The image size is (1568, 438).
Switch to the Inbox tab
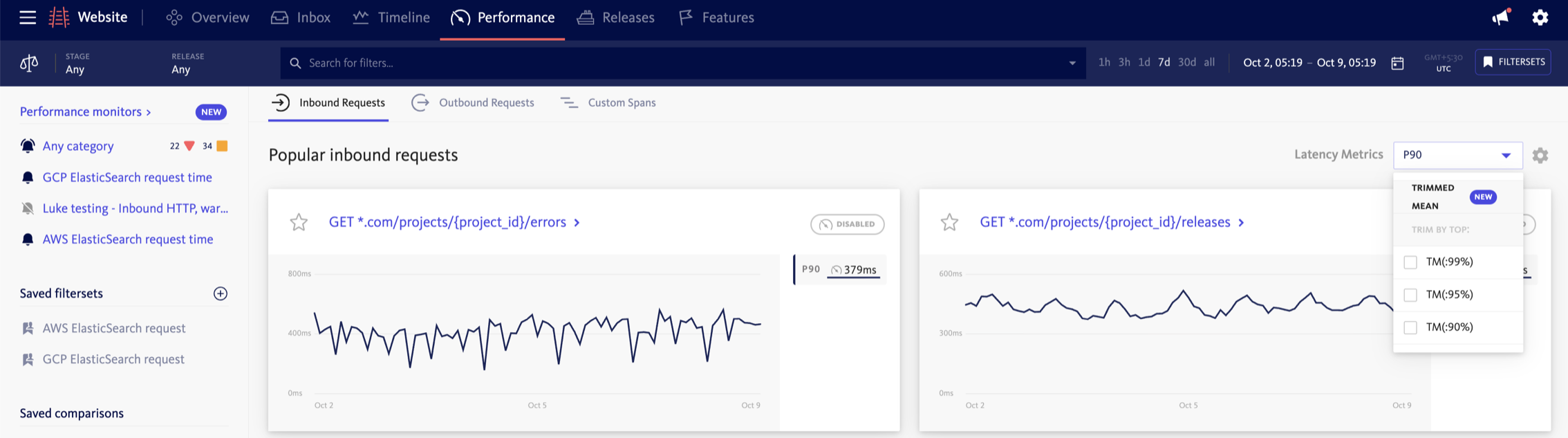pyautogui.click(x=301, y=17)
